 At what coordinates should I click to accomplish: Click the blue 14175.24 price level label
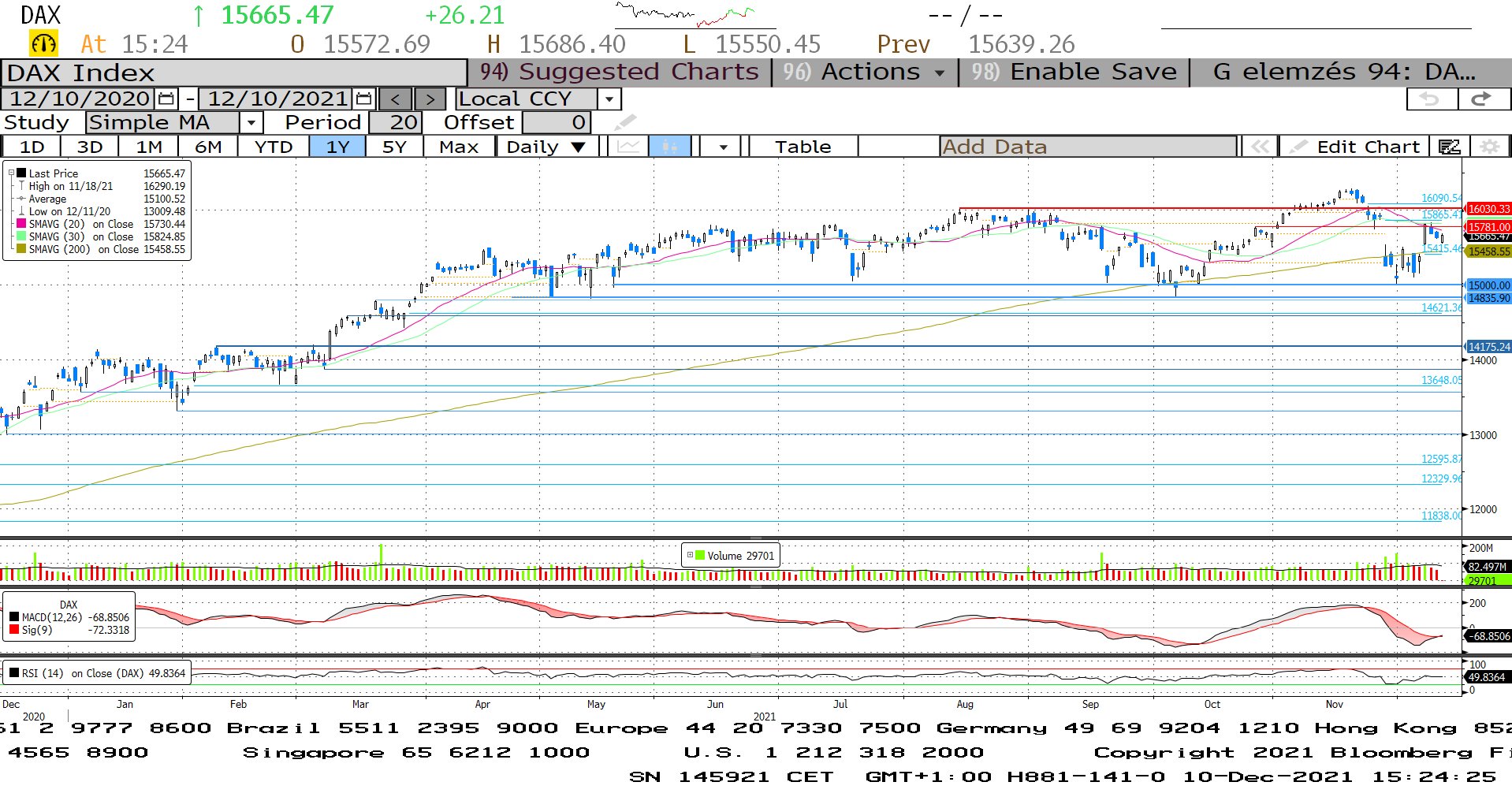point(1488,347)
